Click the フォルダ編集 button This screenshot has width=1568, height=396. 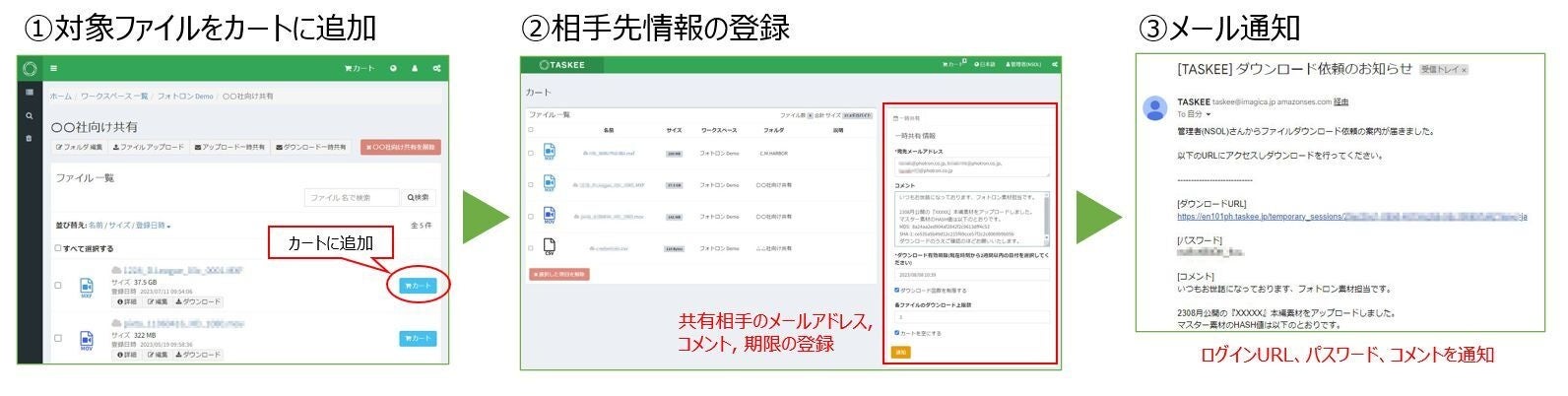79,148
